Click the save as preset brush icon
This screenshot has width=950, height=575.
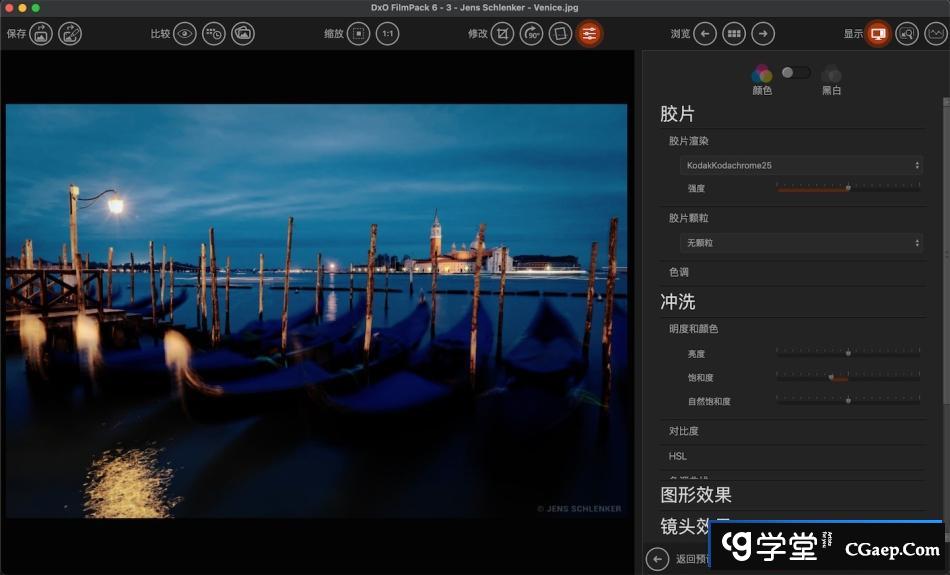[x=70, y=33]
